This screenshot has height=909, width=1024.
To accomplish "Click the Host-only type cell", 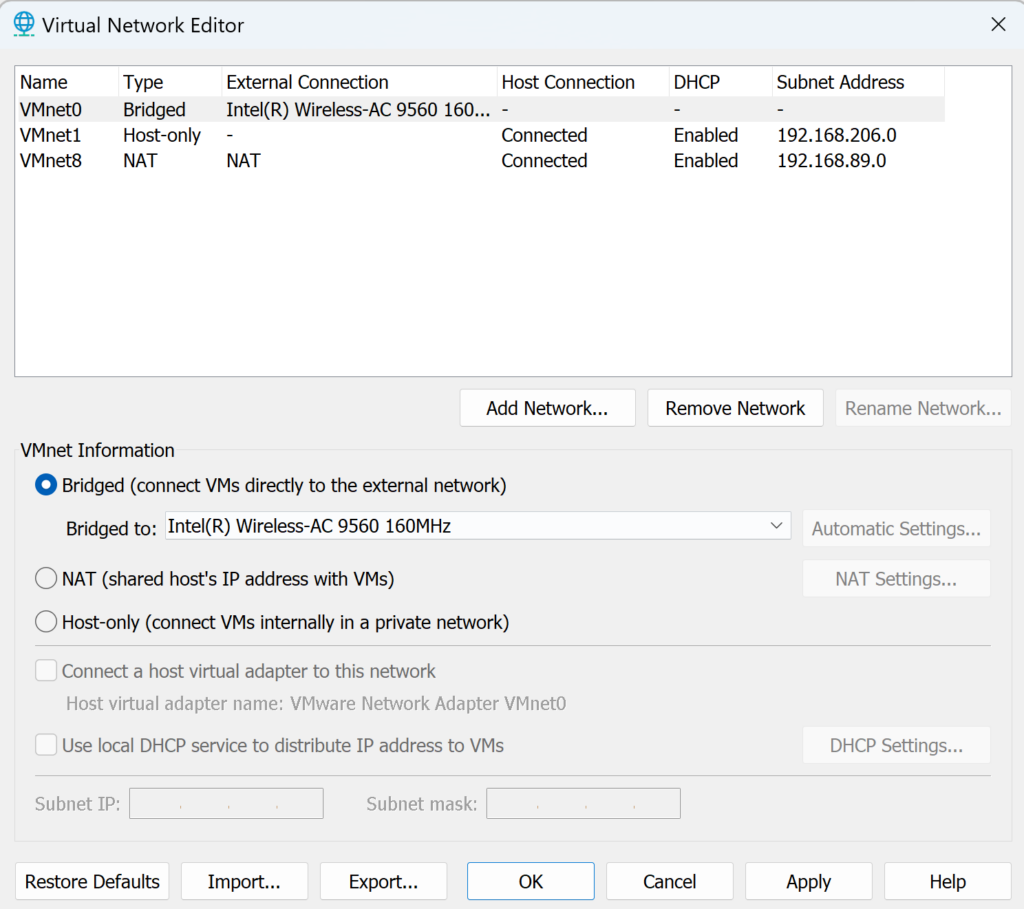I will (162, 135).
